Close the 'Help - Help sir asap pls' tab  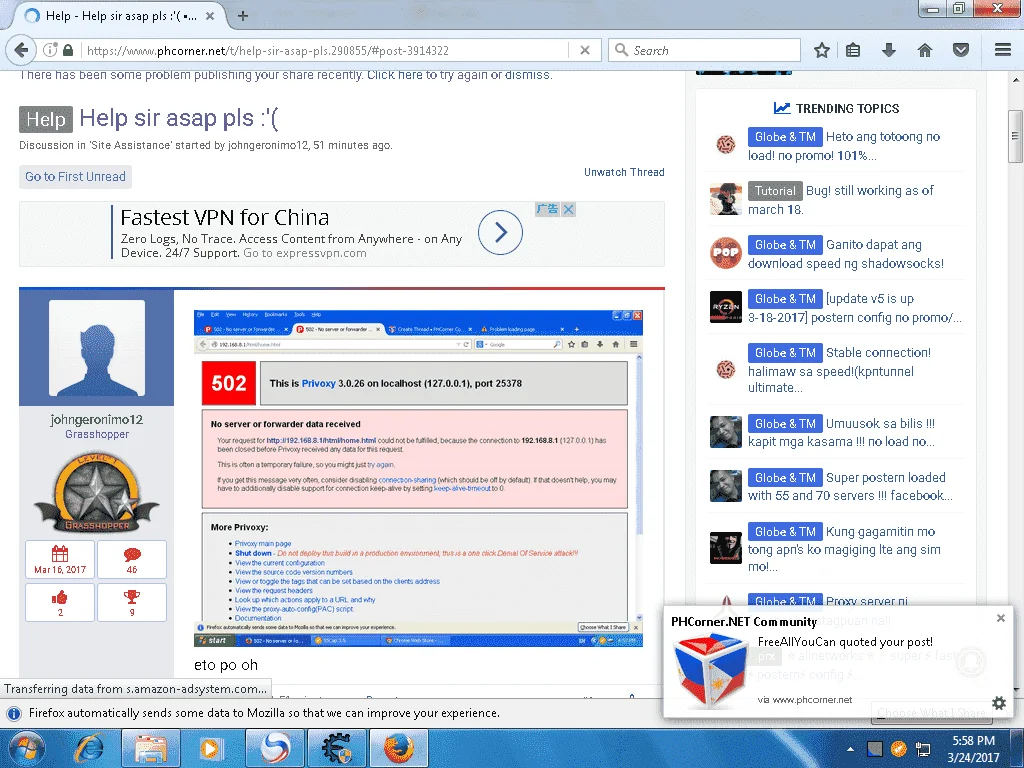pyautogui.click(x=210, y=16)
